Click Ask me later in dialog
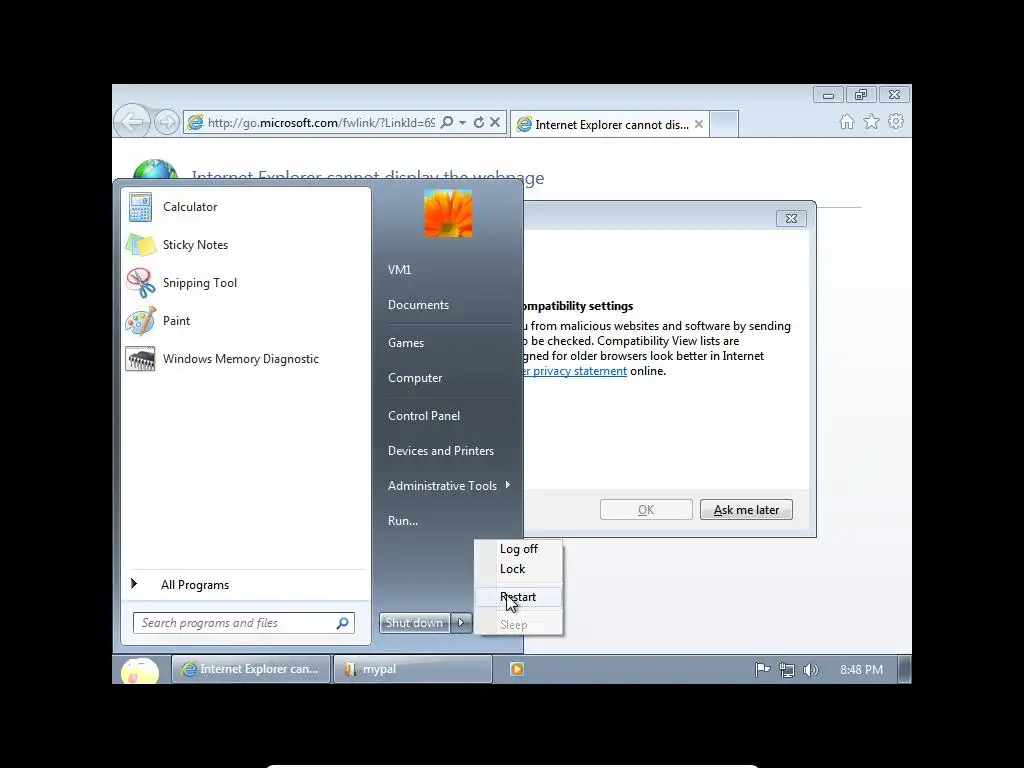Screen dimensions: 1024x768 pyautogui.click(x=746, y=510)
